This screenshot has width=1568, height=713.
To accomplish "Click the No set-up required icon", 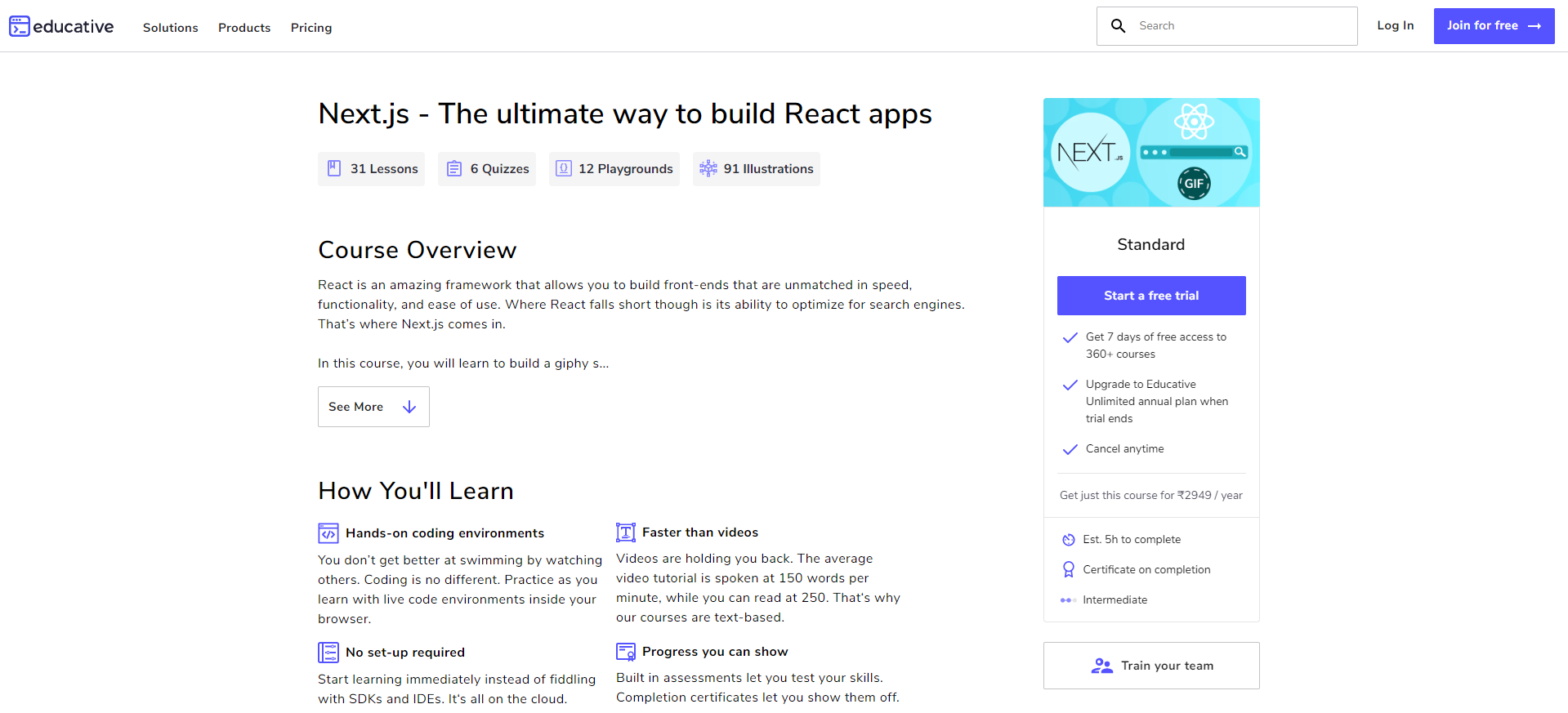I will [x=328, y=653].
